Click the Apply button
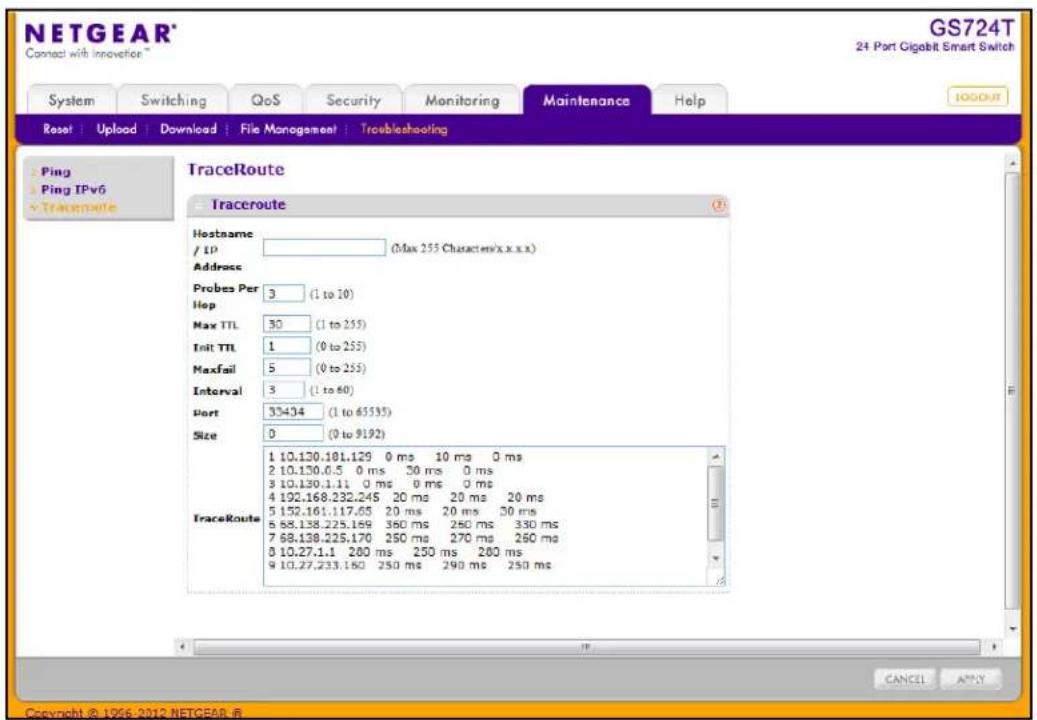This screenshot has height=720, width=1037. click(x=971, y=679)
